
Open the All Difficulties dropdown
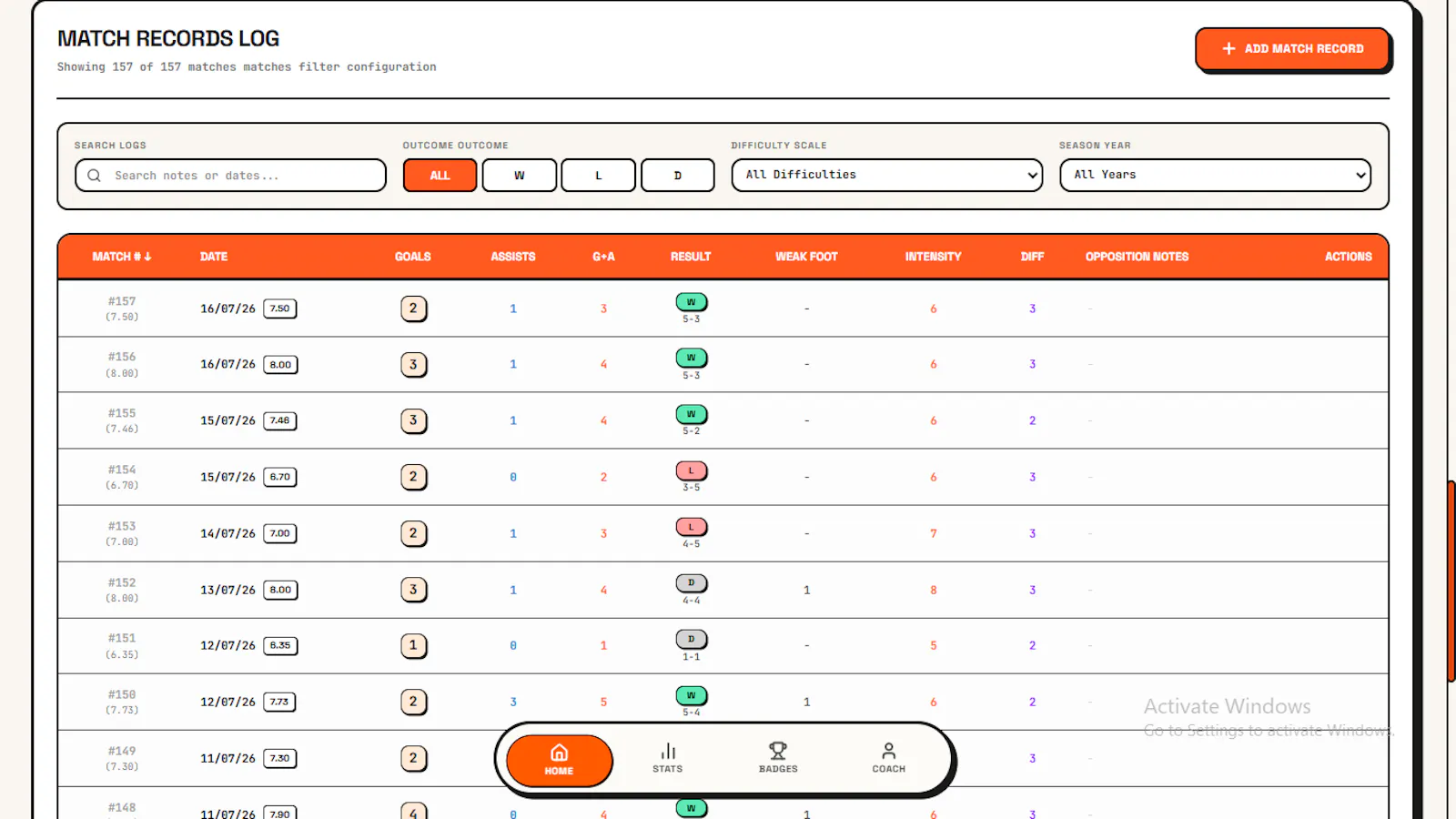point(887,175)
